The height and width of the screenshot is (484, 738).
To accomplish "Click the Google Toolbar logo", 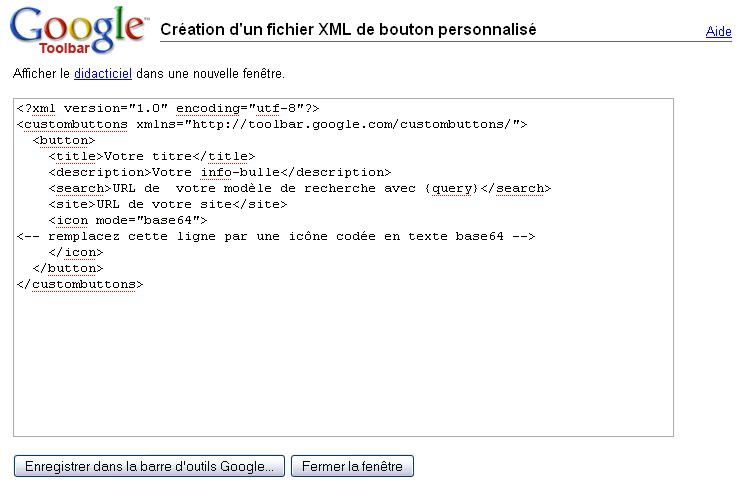I will point(79,30).
